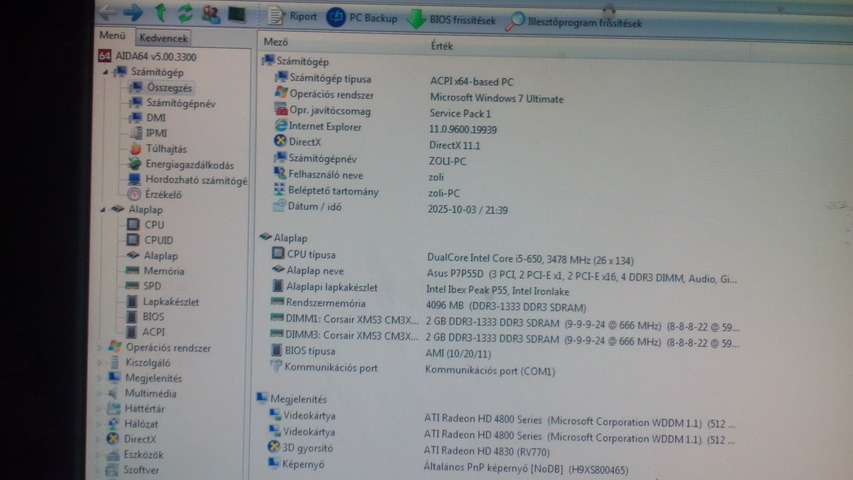Select CPU in the tree
This screenshot has height=480, width=853.
pyautogui.click(x=154, y=224)
